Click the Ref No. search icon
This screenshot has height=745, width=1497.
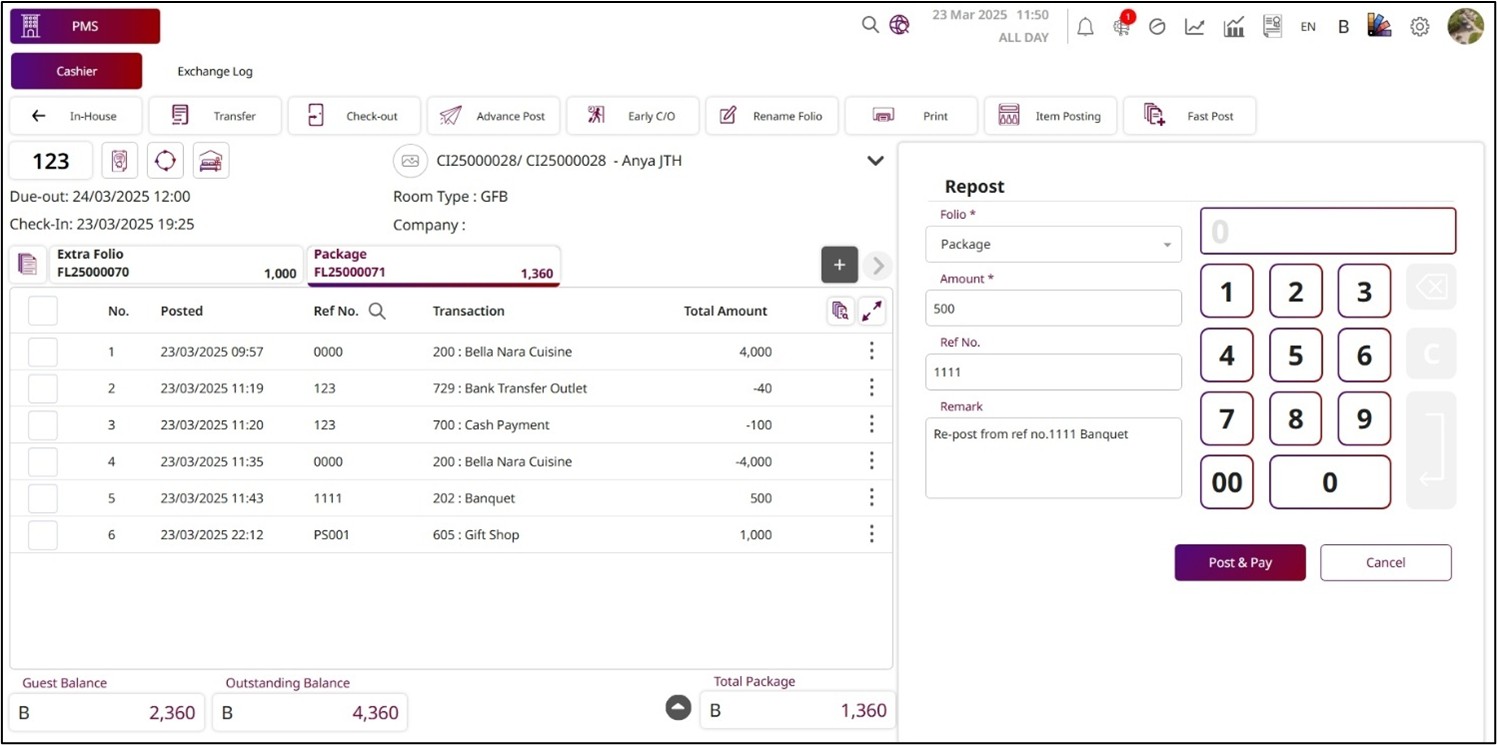pos(377,311)
